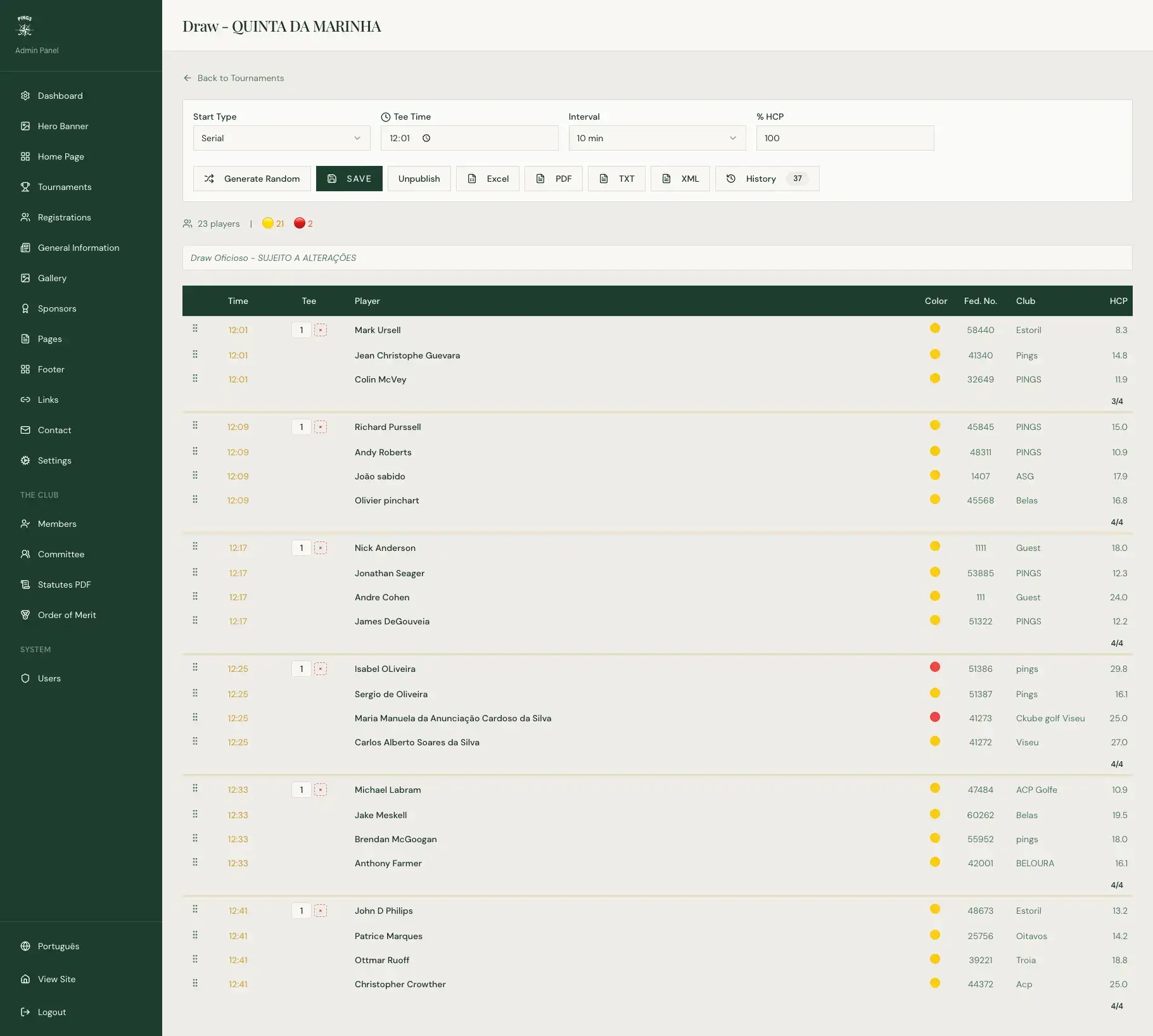Open Statutes PDF page

pyautogui.click(x=81, y=584)
